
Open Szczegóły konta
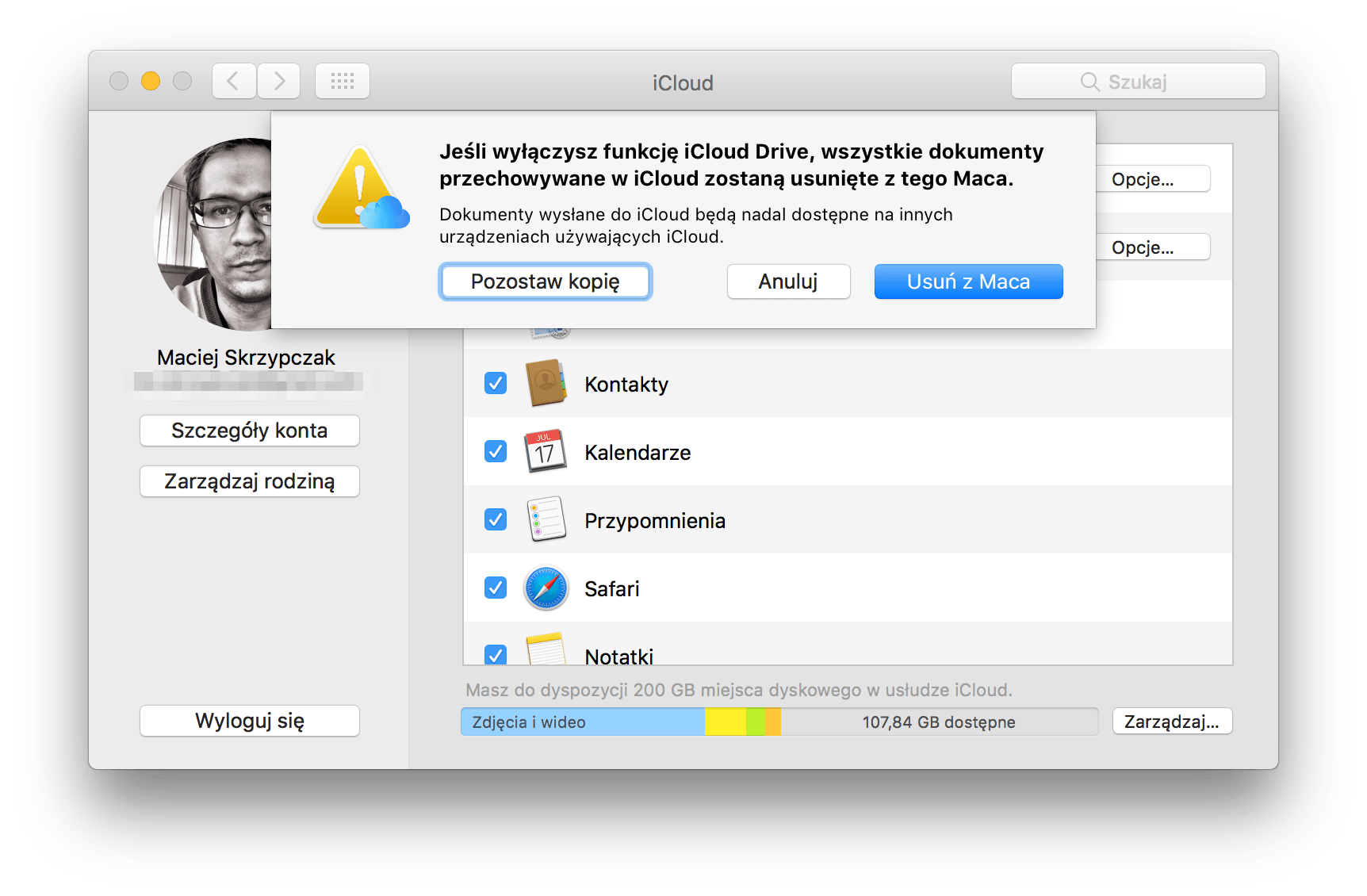pos(250,431)
